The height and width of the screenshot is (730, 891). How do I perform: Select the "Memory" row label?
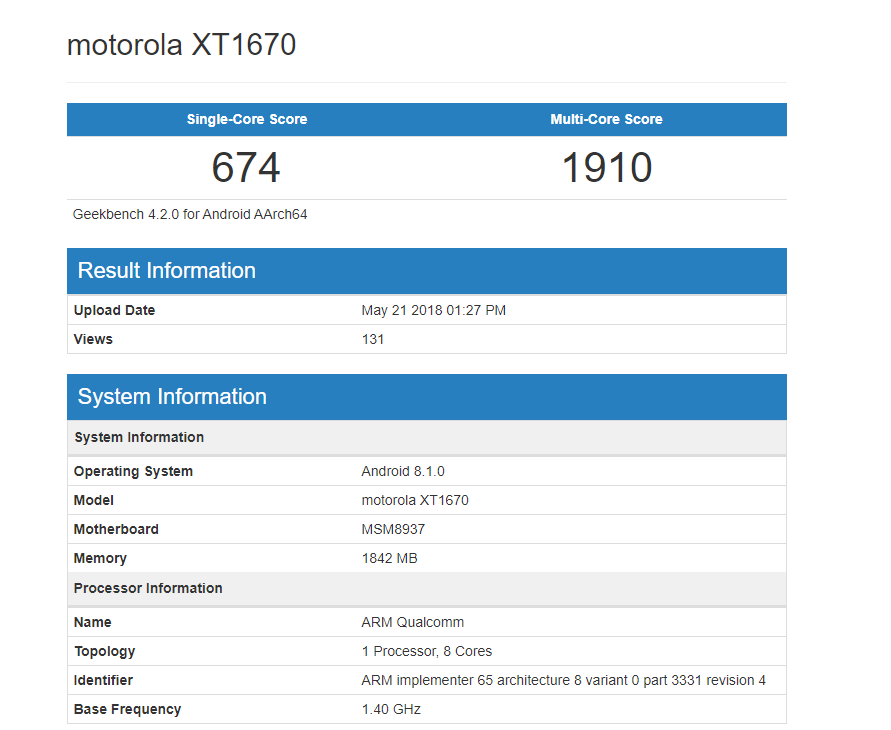point(100,558)
